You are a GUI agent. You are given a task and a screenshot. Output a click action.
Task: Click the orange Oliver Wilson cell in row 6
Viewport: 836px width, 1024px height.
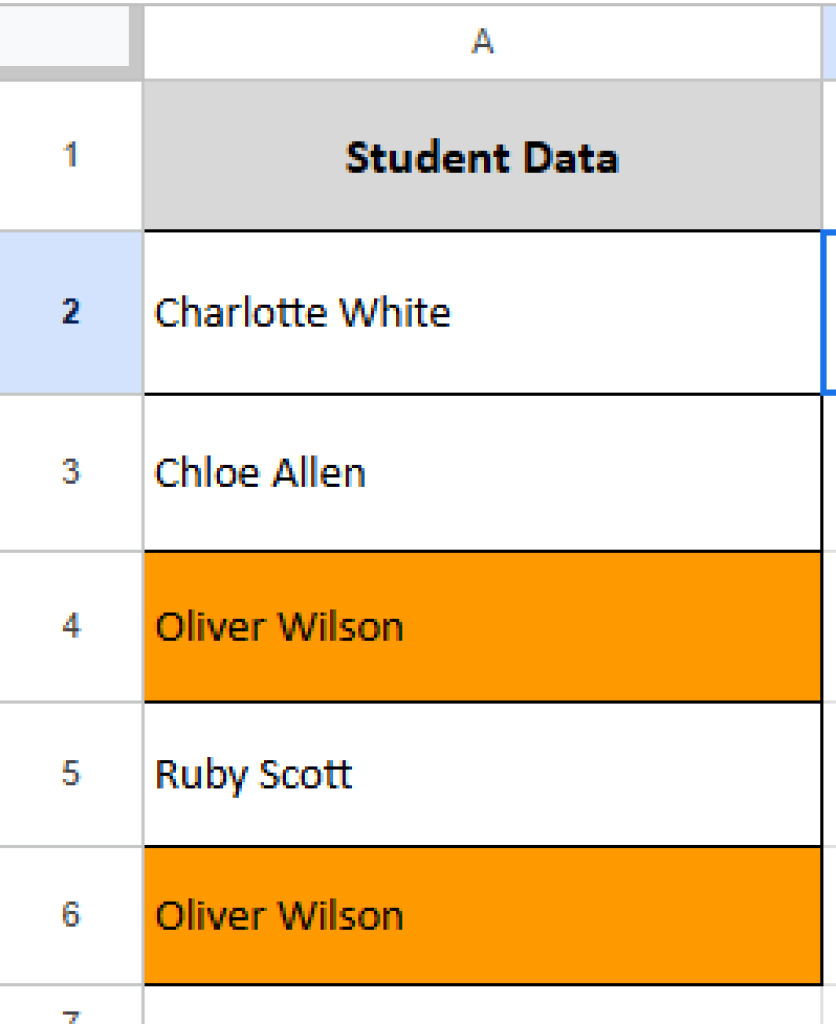(482, 915)
